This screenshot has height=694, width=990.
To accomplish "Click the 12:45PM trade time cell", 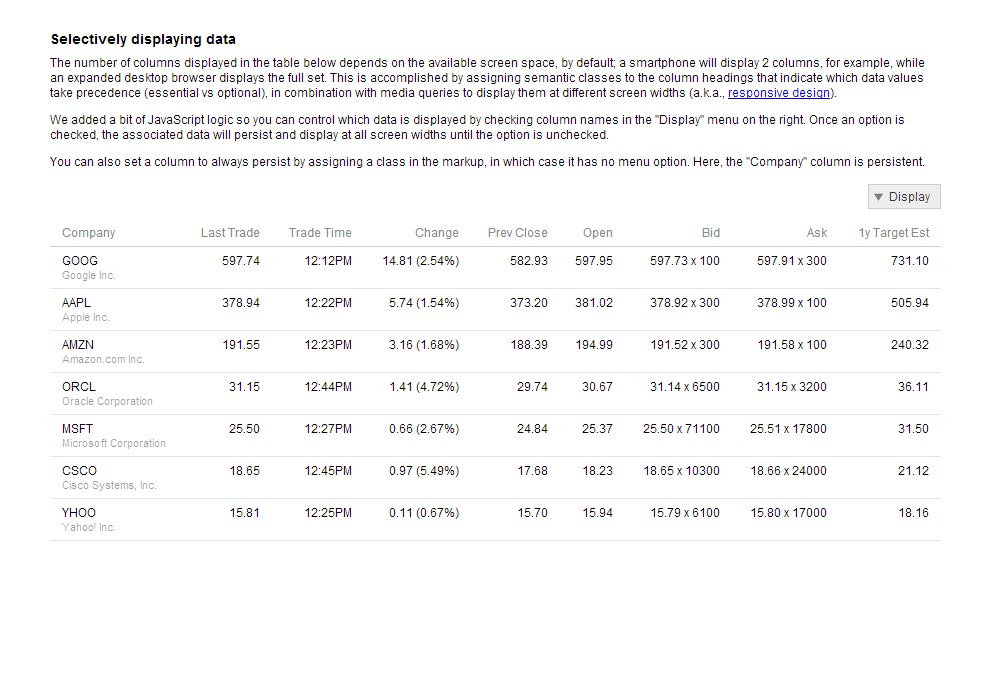I will pyautogui.click(x=328, y=470).
